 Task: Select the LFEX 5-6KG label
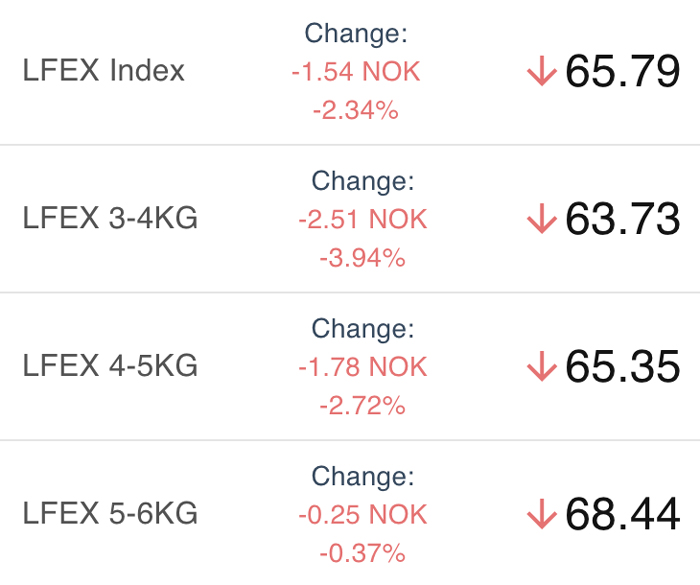point(110,513)
